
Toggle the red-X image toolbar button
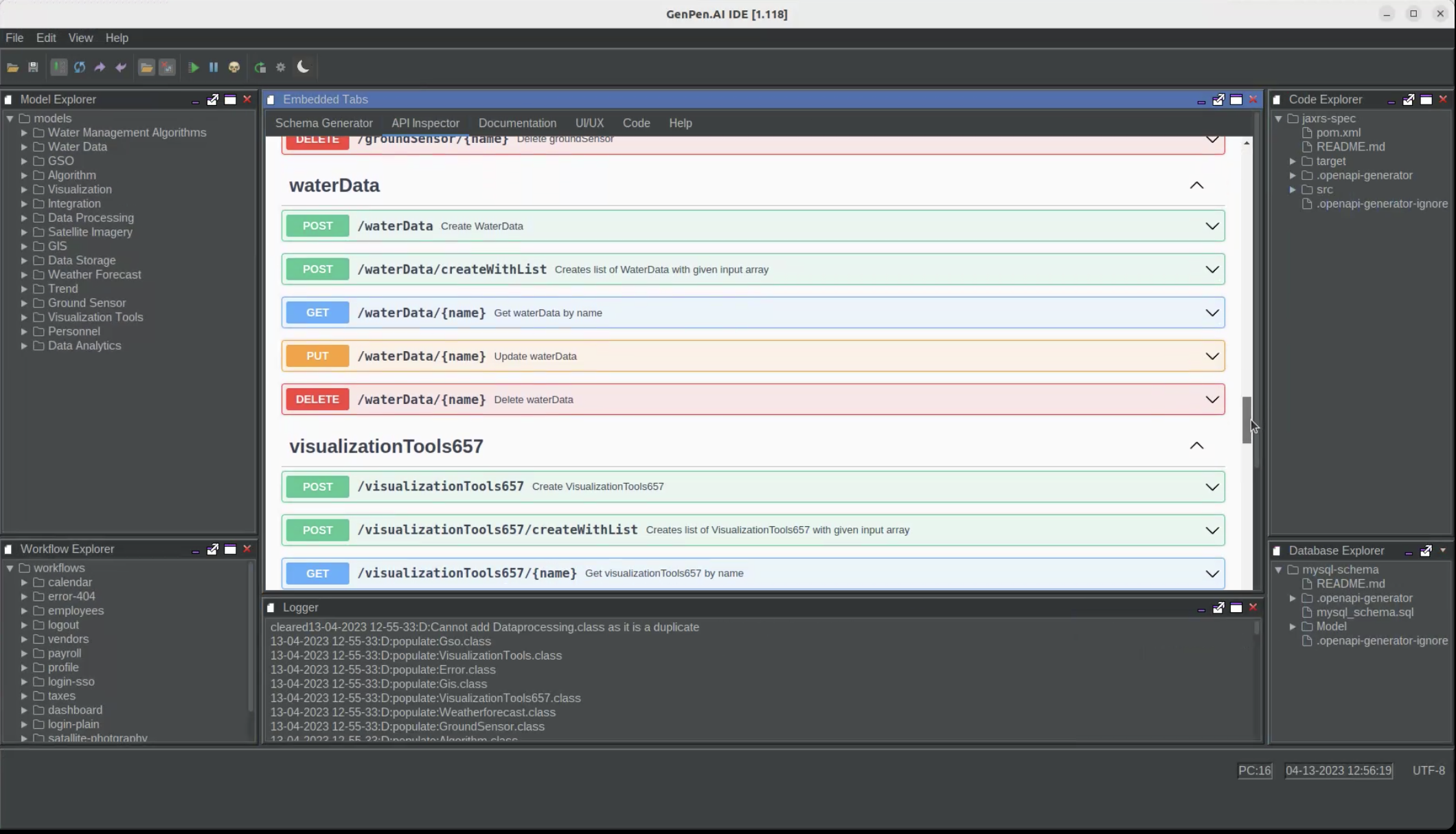tap(167, 67)
